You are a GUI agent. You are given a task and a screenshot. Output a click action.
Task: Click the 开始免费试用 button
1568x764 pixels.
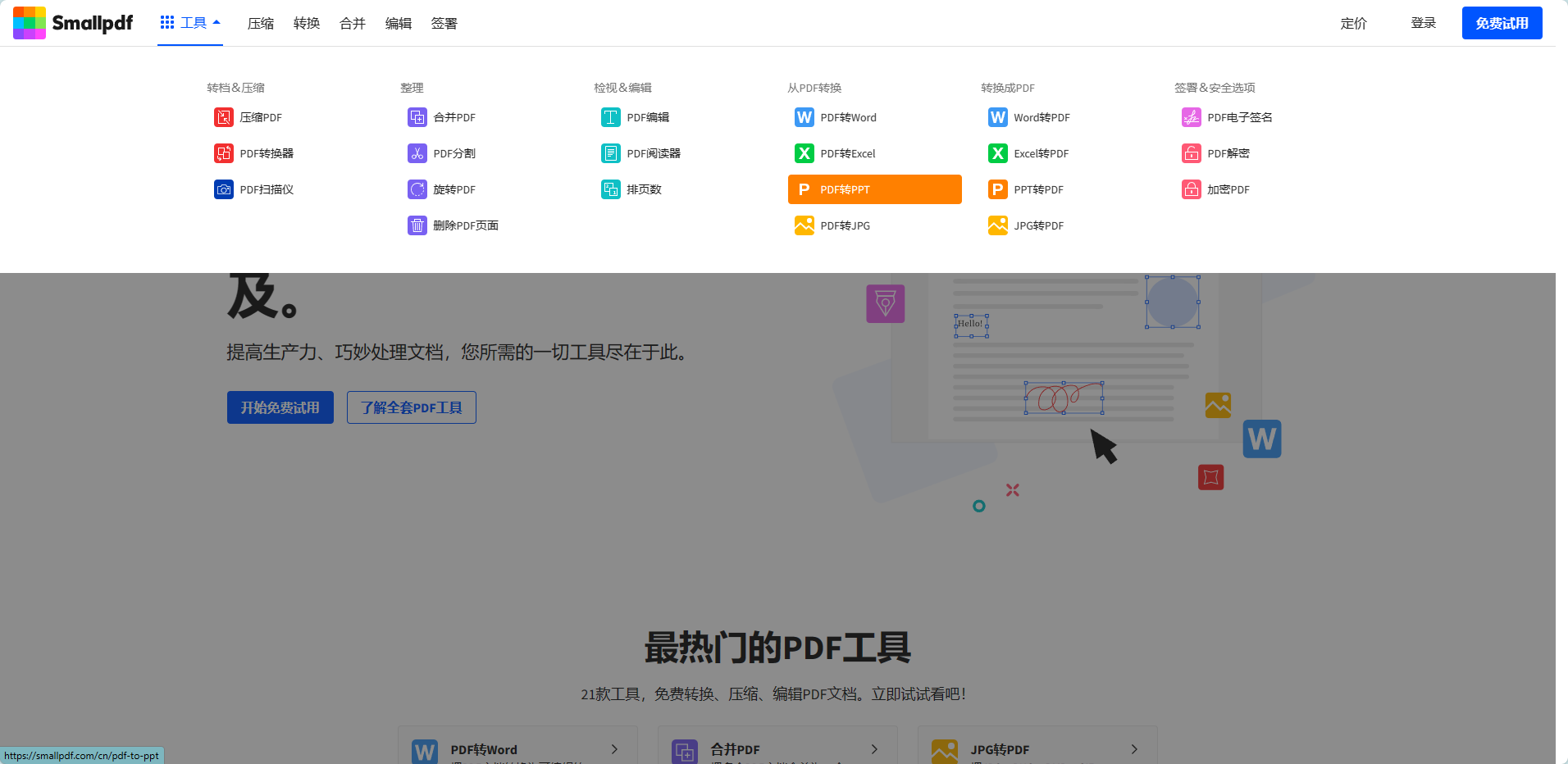280,407
